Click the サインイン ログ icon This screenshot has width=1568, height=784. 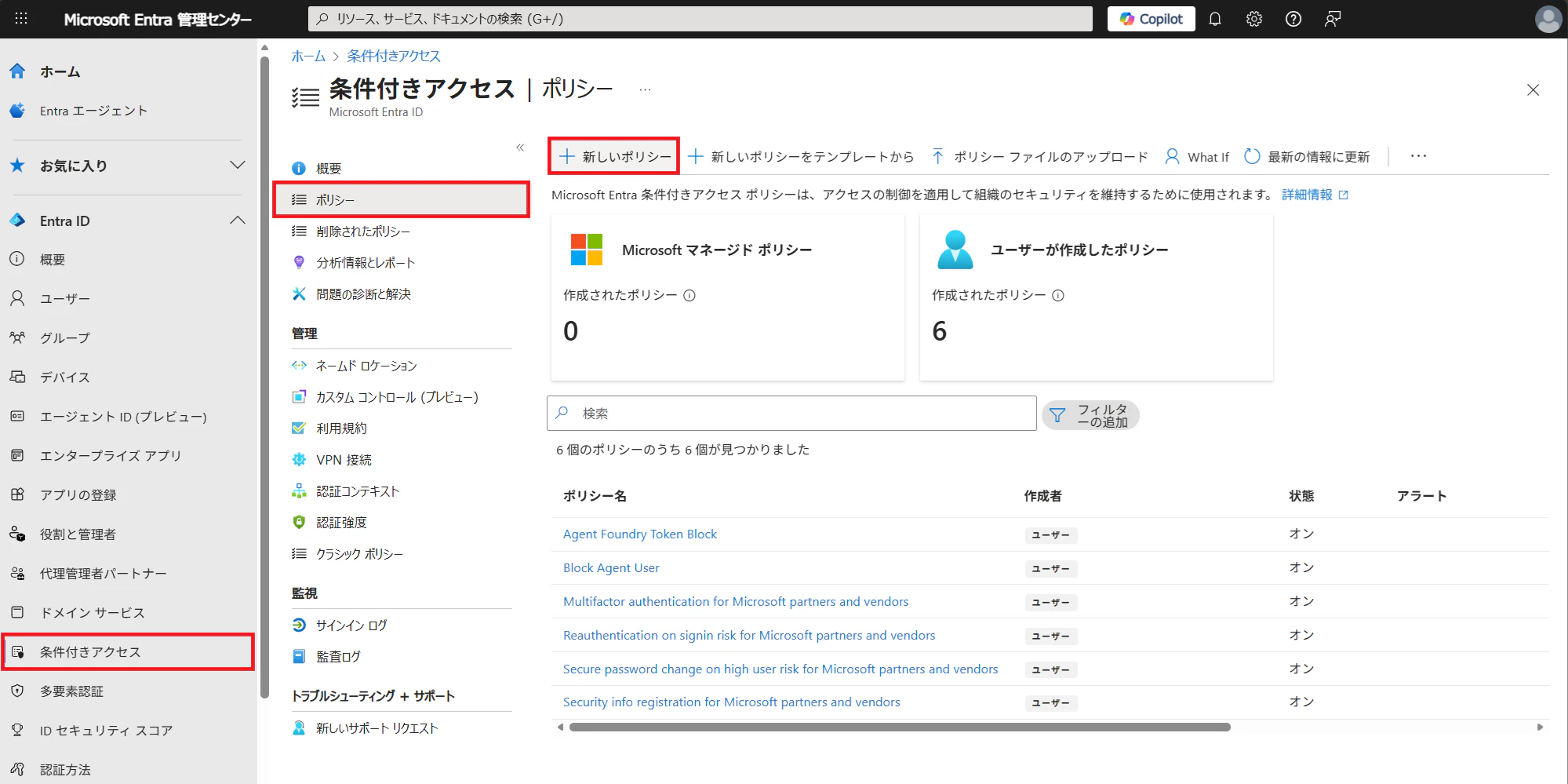point(299,625)
